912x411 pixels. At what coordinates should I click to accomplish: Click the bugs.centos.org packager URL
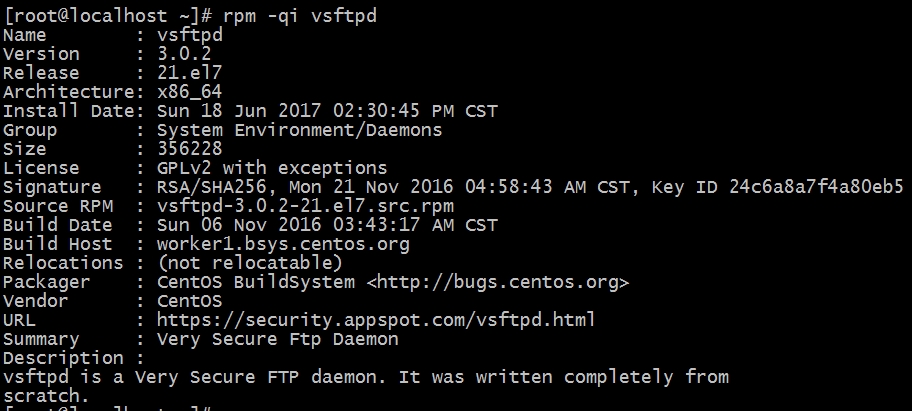(x=498, y=283)
